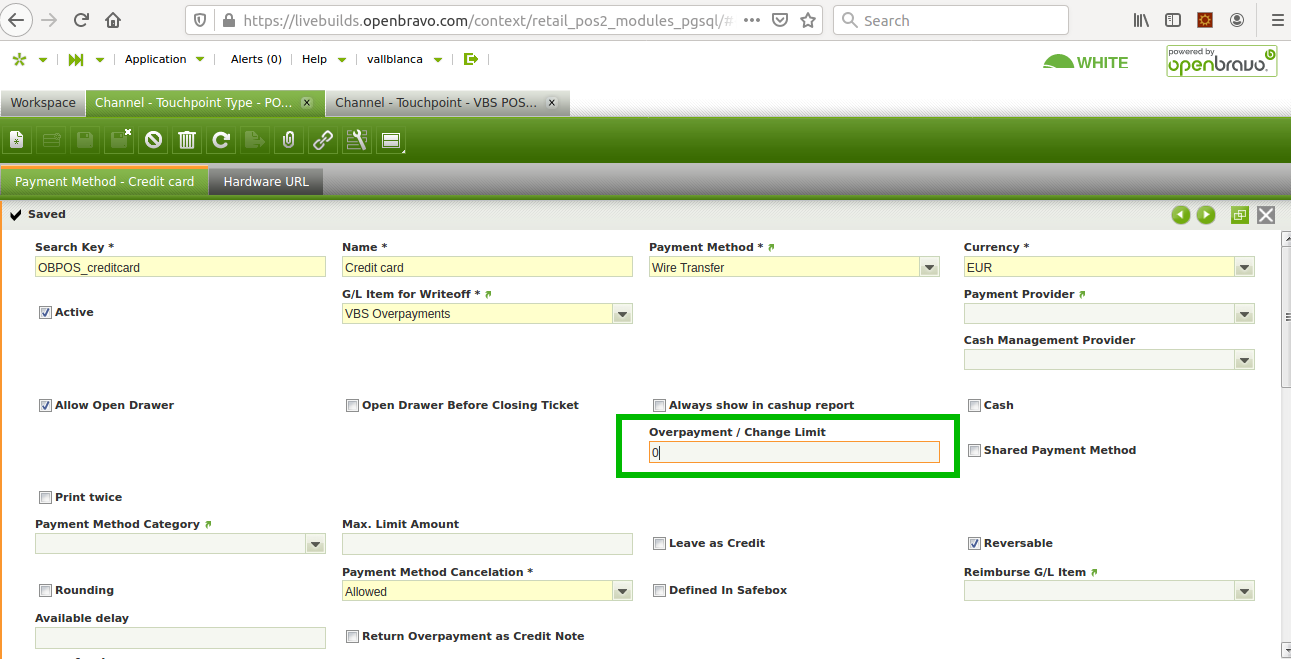Switch to Channel - Touchpoint - VBS POS tab
Image resolution: width=1291 pixels, height=659 pixels.
(448, 103)
